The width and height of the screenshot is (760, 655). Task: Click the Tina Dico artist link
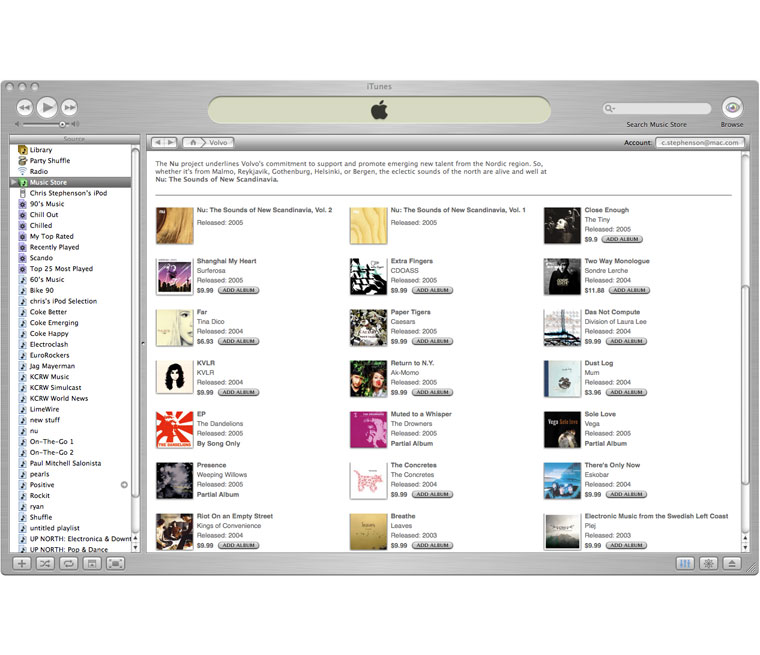210,322
